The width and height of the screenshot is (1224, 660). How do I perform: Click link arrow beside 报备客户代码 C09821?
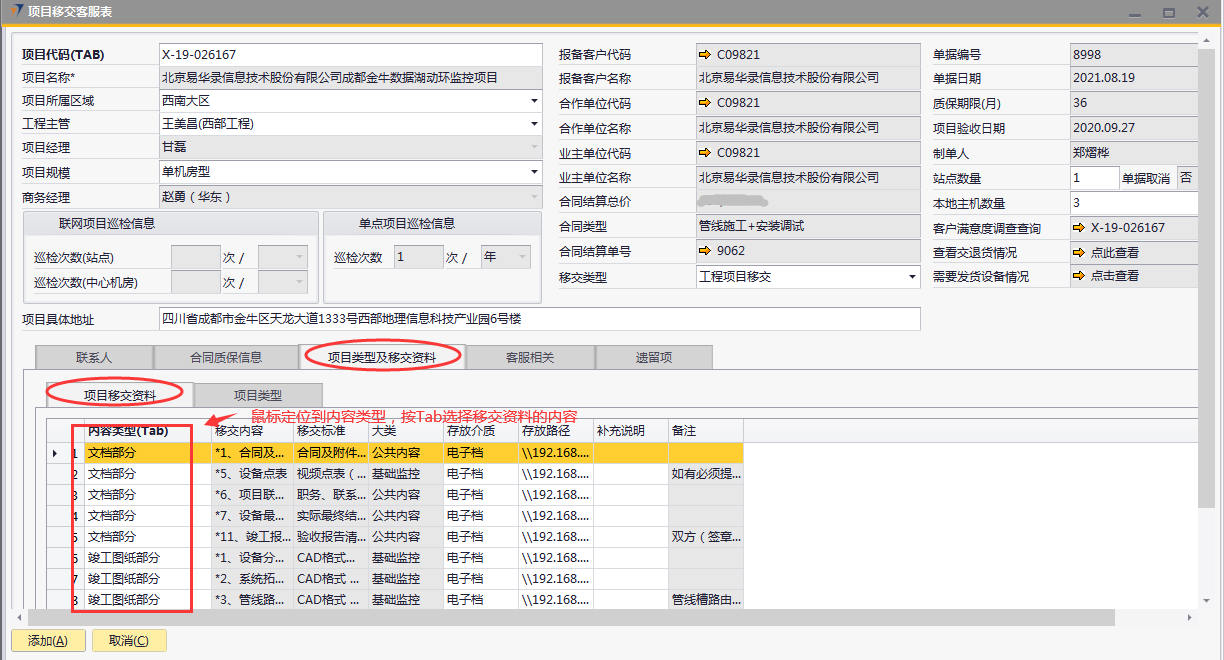[x=705, y=54]
